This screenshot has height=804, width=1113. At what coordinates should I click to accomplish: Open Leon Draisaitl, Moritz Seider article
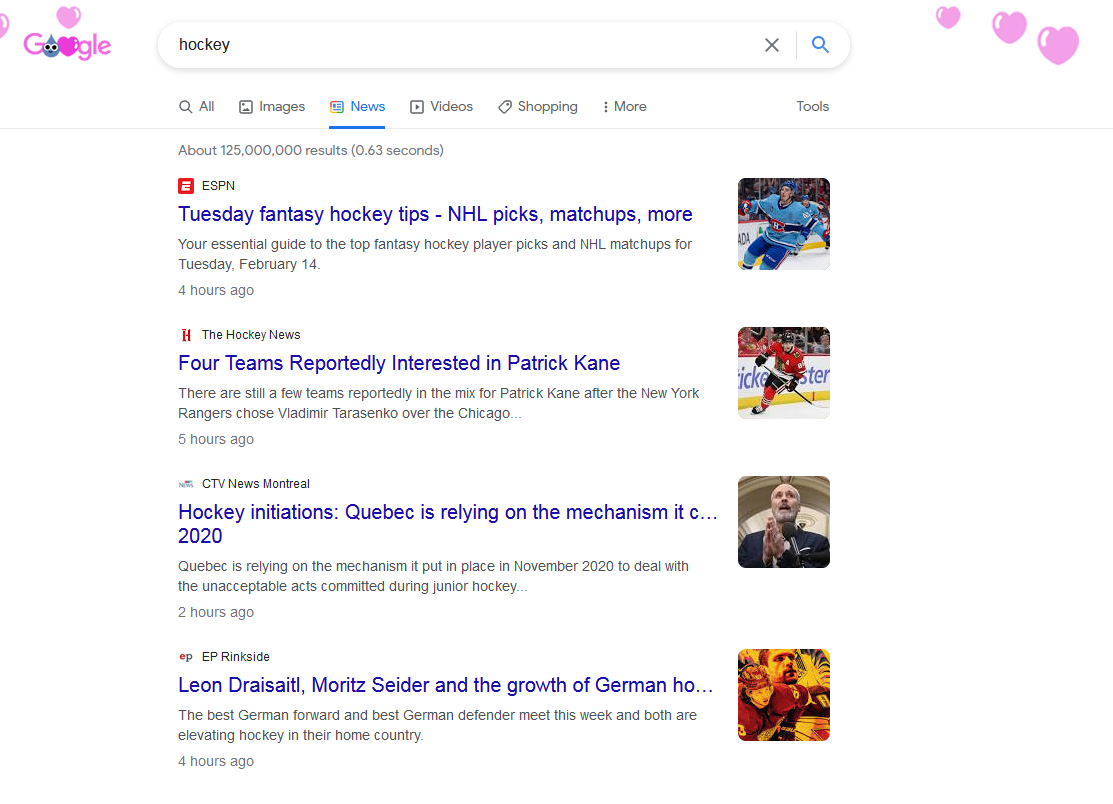pos(446,685)
